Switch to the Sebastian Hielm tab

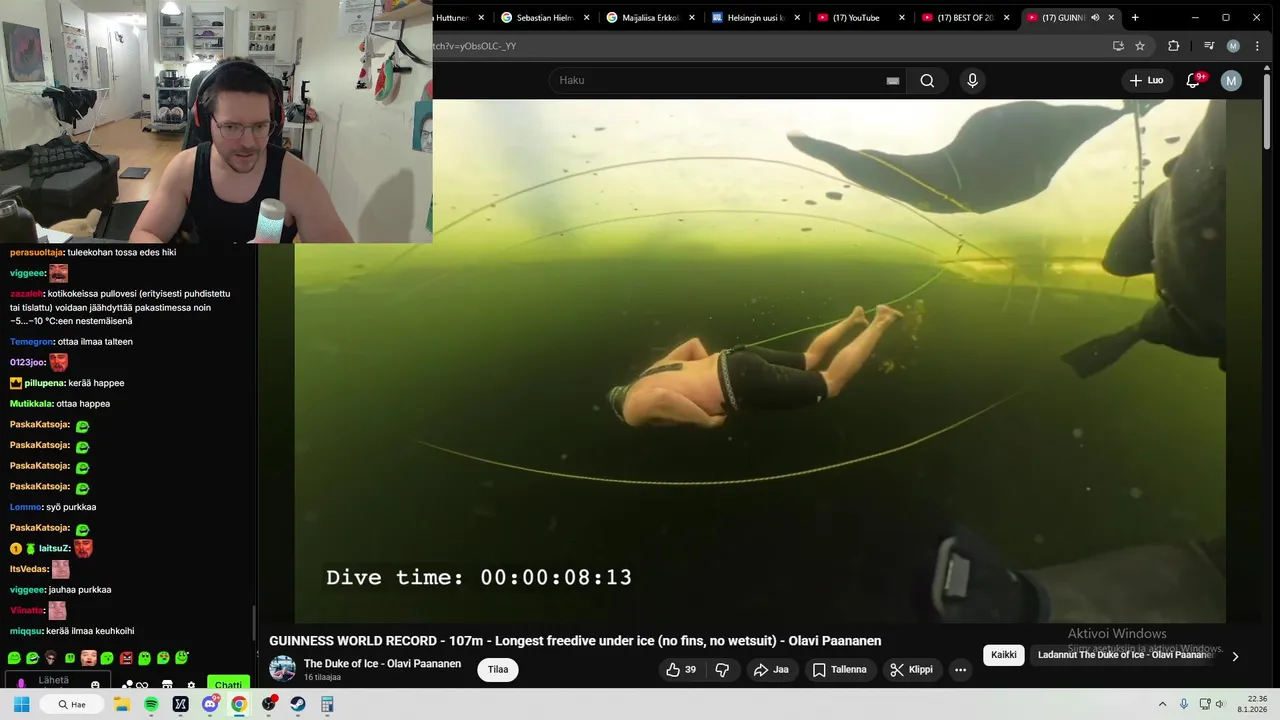pos(545,18)
